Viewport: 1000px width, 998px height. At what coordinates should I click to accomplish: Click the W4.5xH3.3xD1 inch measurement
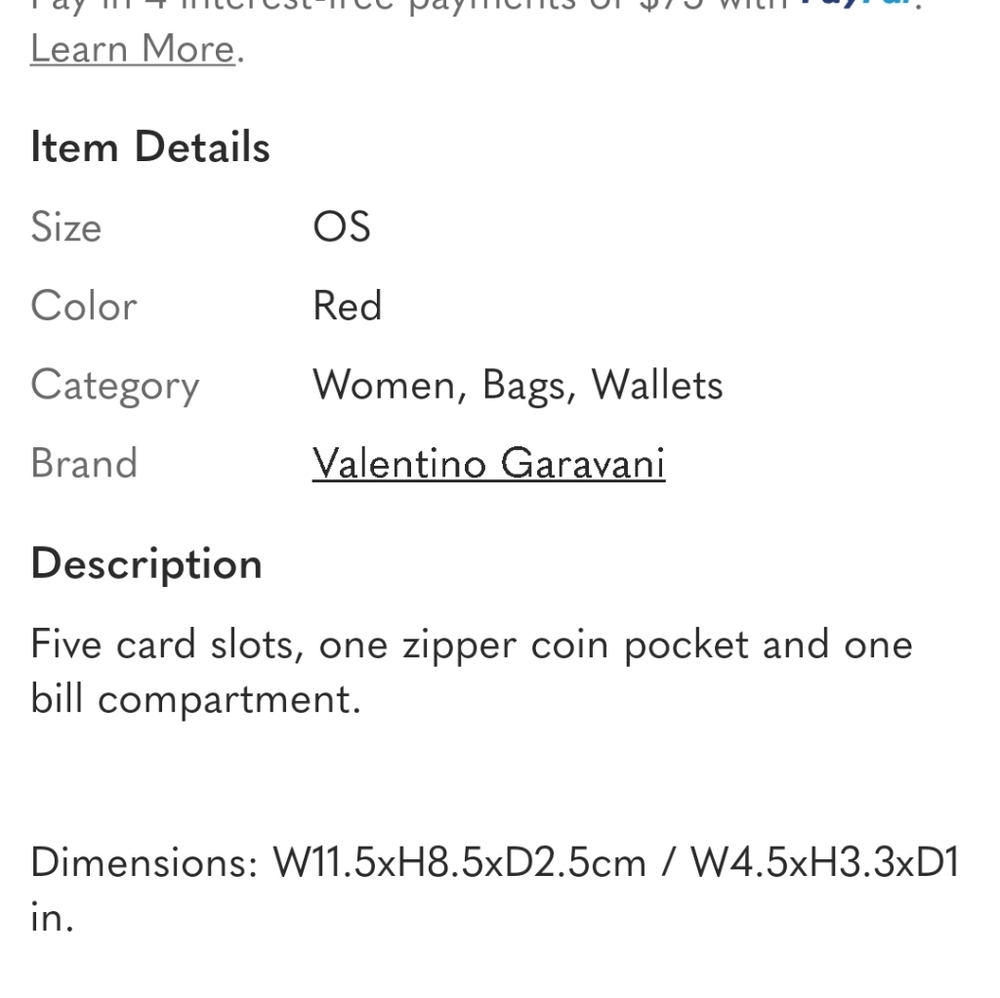(825, 863)
